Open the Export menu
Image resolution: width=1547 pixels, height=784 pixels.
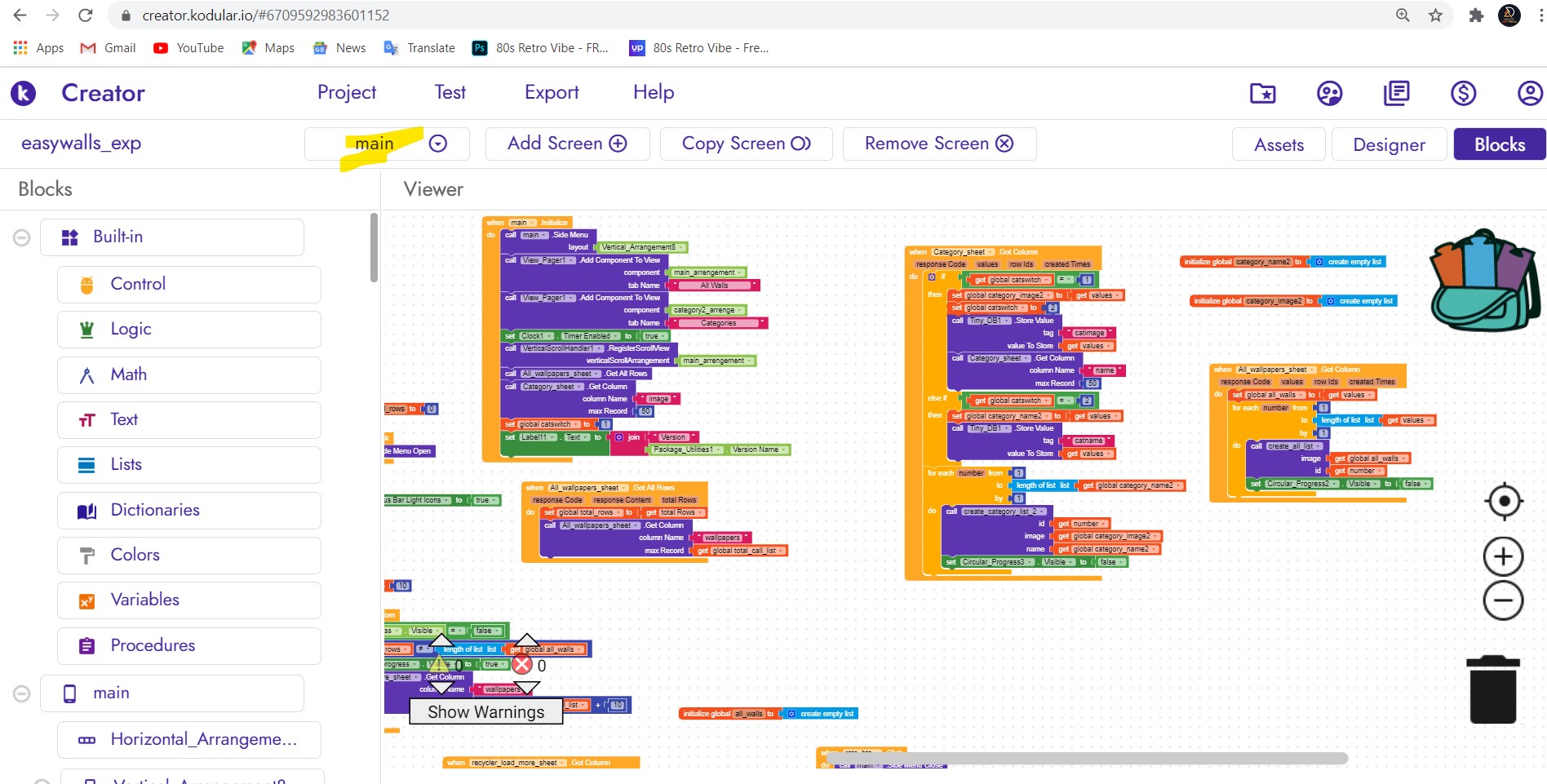(x=552, y=92)
